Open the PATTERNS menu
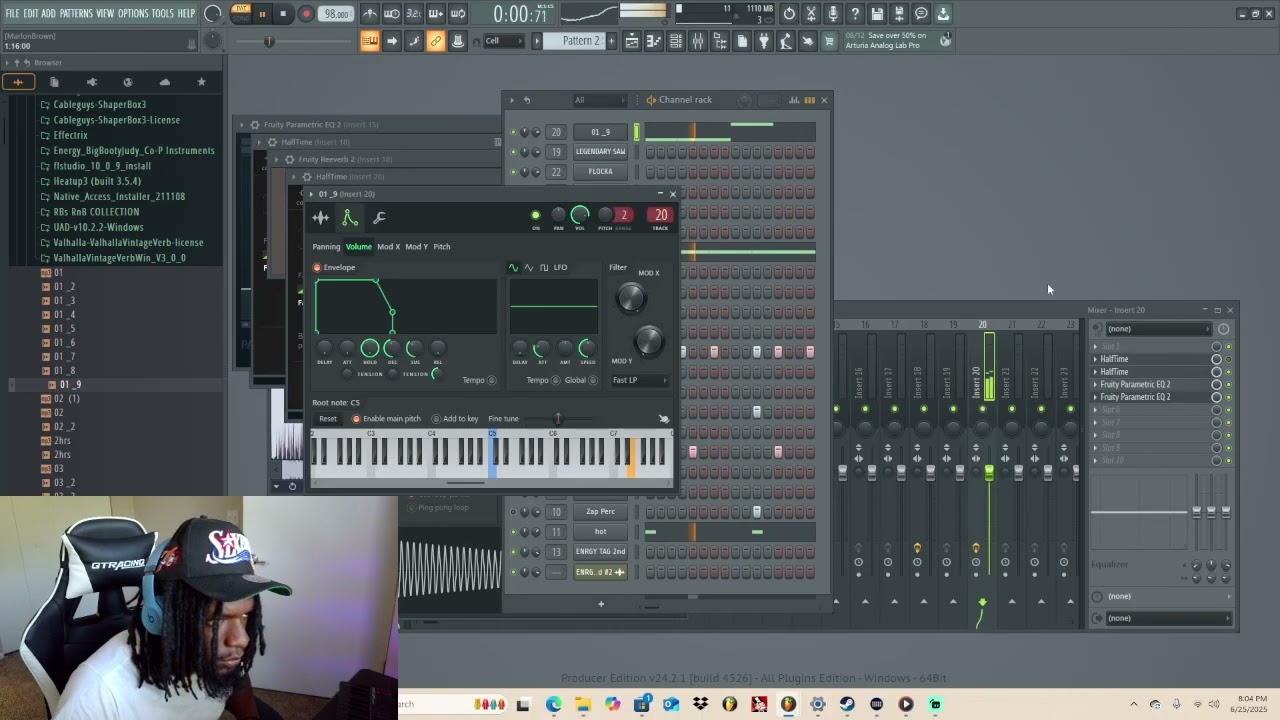 pyautogui.click(x=76, y=14)
